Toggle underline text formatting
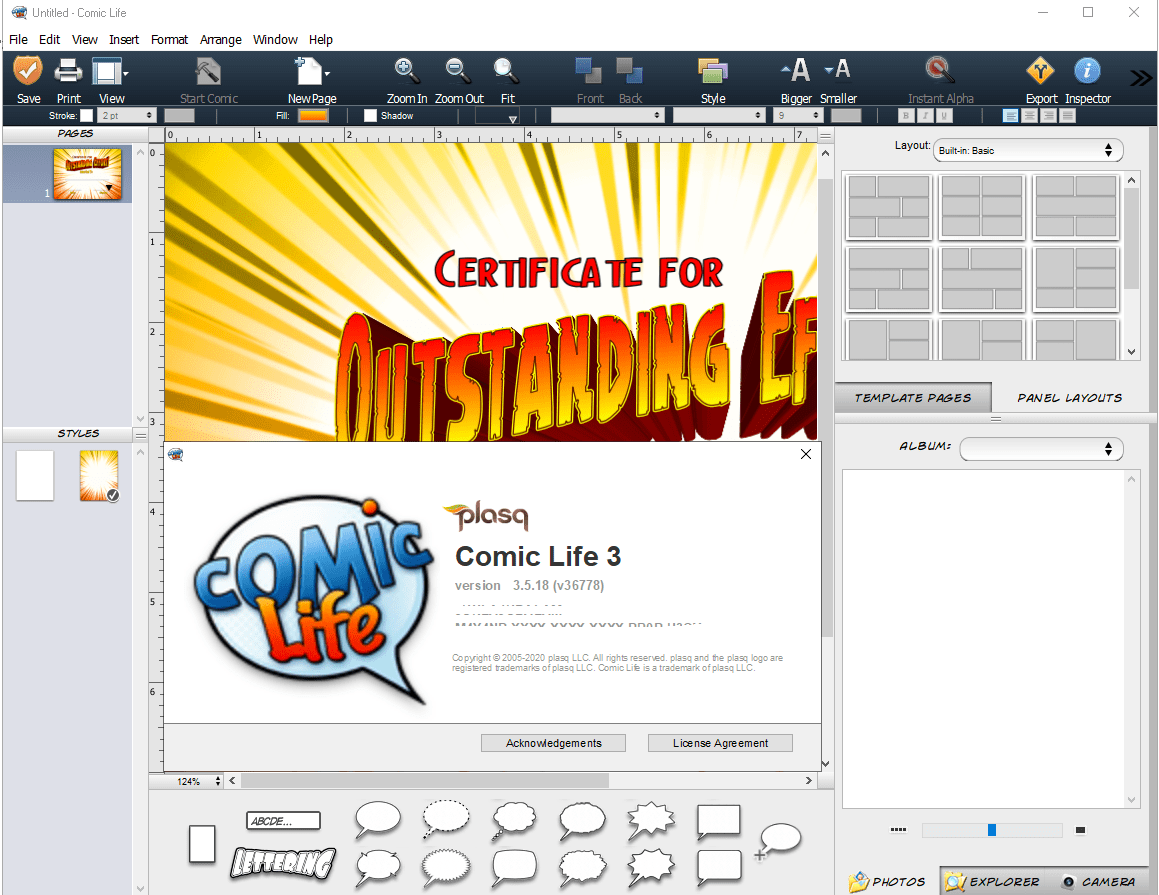 (x=944, y=115)
